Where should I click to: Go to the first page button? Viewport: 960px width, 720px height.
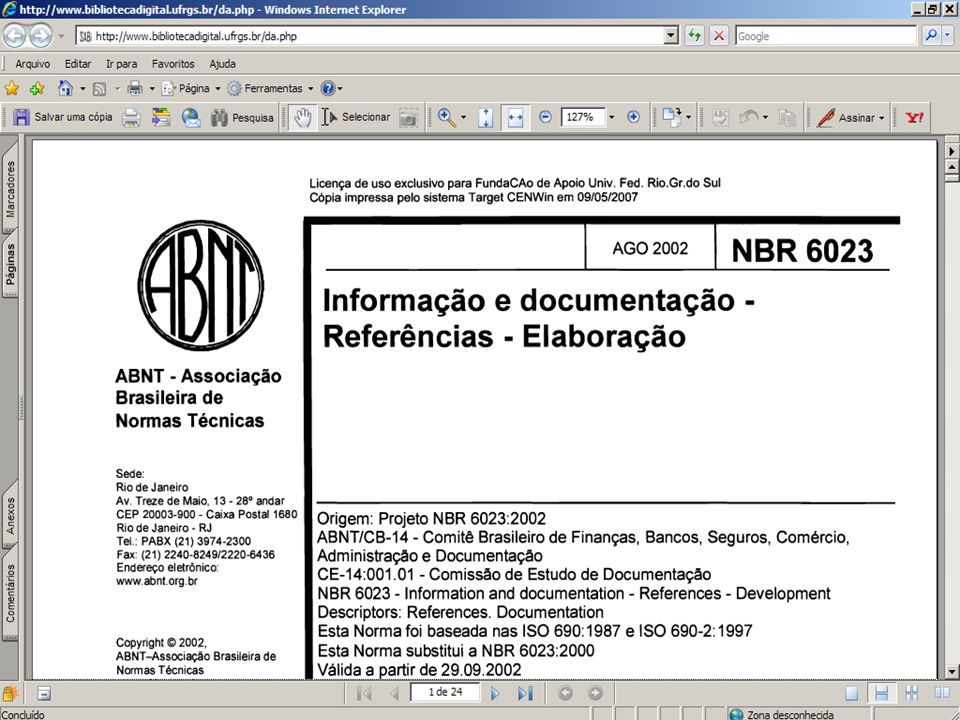364,693
